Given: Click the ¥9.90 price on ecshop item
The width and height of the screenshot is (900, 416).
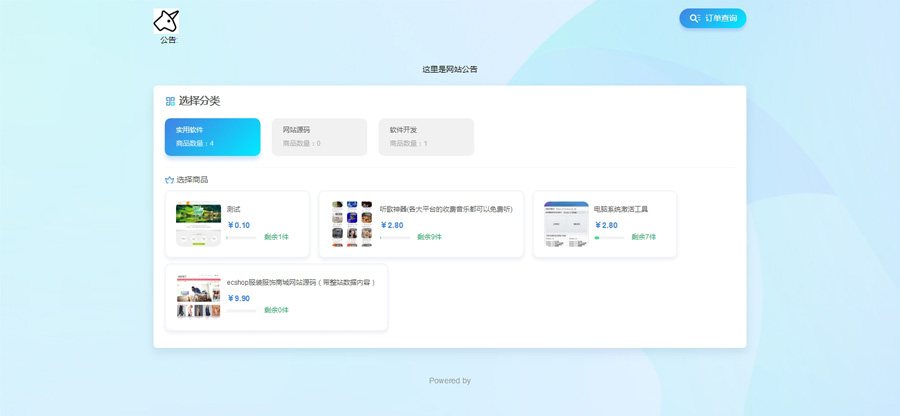Looking at the screenshot, I should (x=239, y=298).
